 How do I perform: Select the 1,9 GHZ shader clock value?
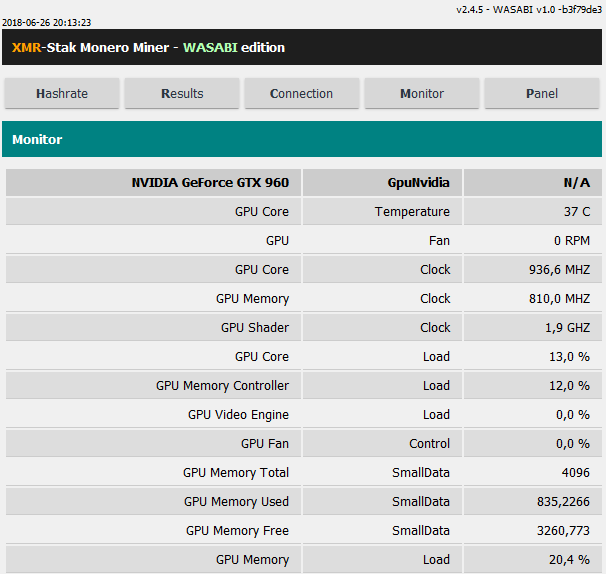(x=567, y=327)
